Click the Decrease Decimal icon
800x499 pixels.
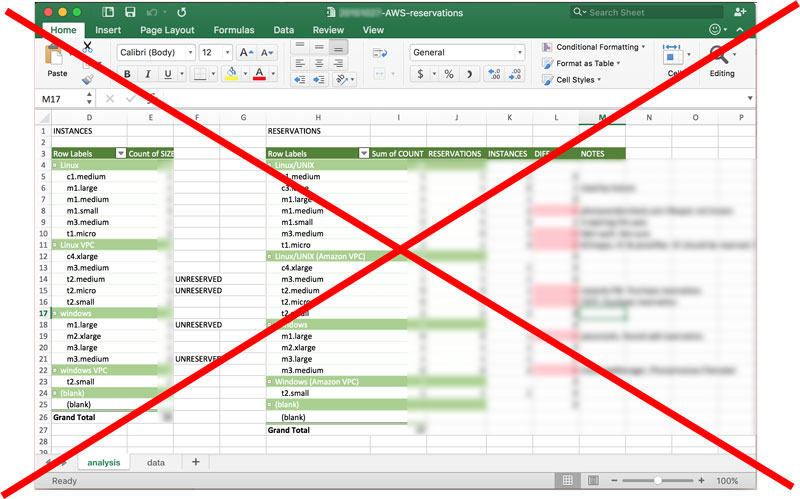[514, 74]
